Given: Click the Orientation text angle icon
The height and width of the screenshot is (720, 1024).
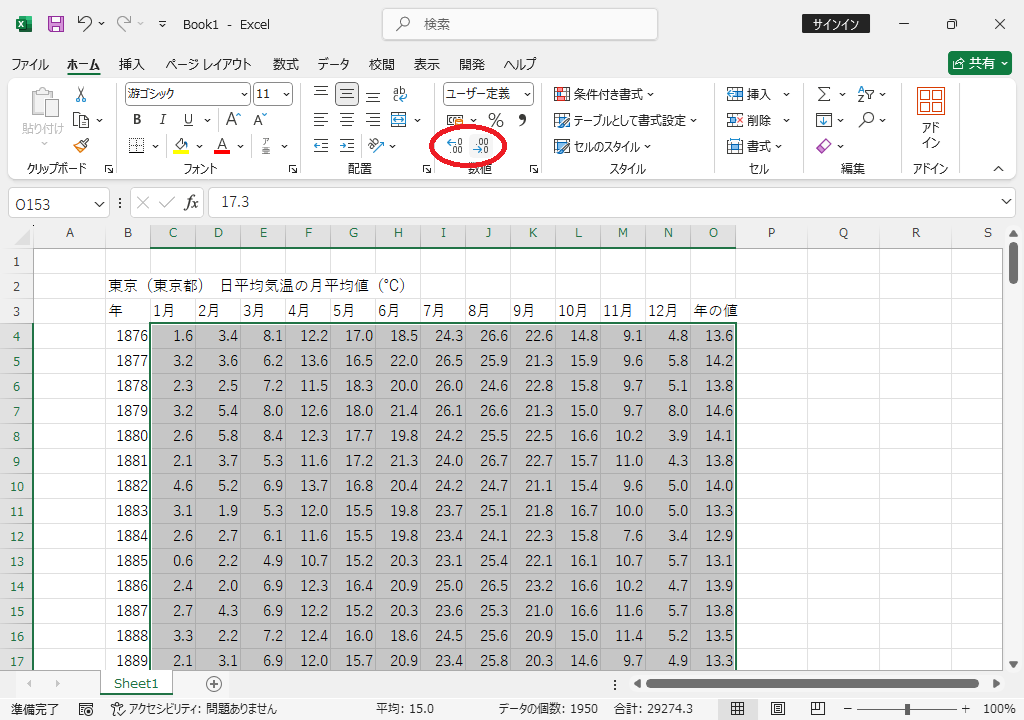Looking at the screenshot, I should 376,145.
